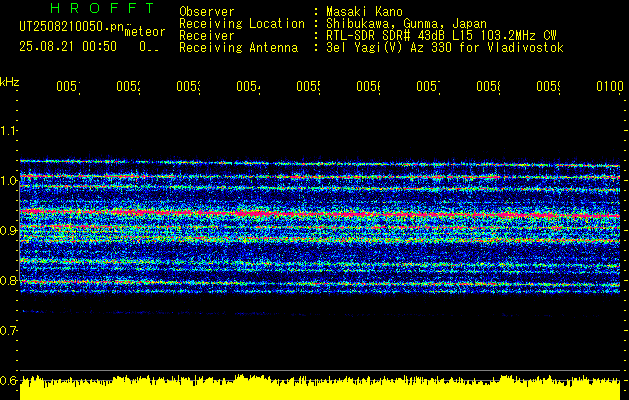Click RTL-SDR SDR# 103.2MHz CW text
The image size is (629, 400).
[x=441, y=36]
